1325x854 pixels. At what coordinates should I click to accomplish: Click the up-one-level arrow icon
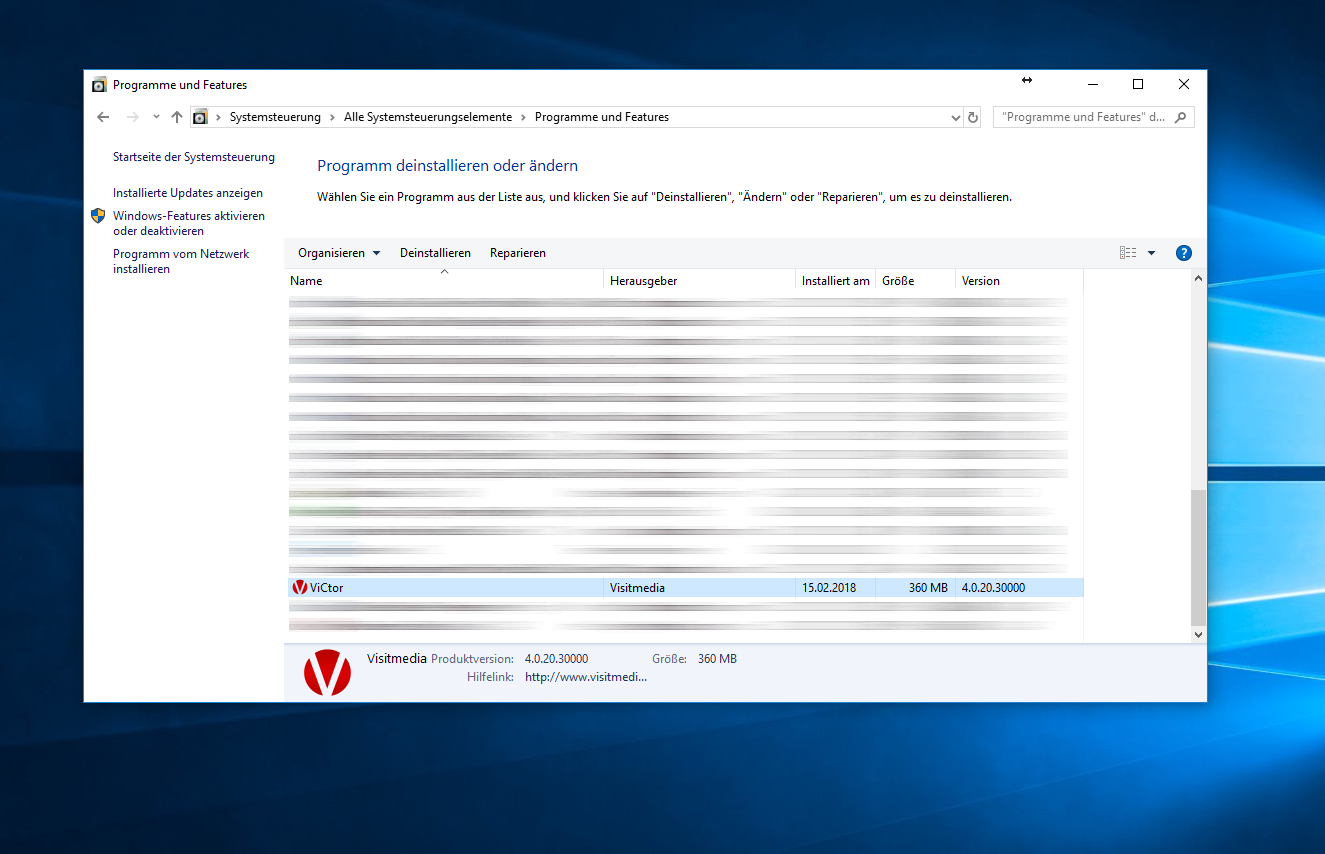[177, 117]
